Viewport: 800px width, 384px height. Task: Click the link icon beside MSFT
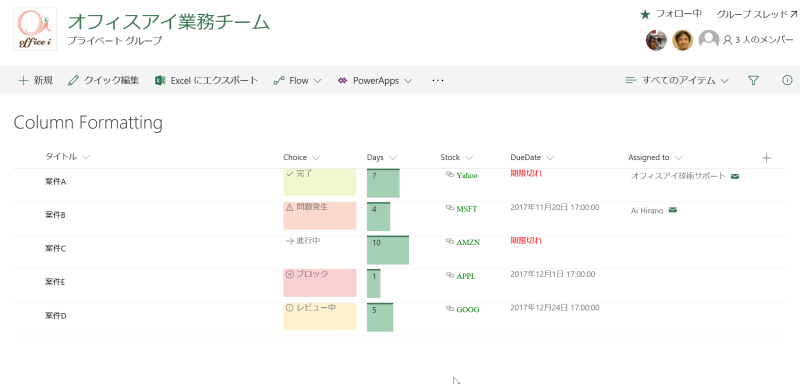pyautogui.click(x=449, y=208)
